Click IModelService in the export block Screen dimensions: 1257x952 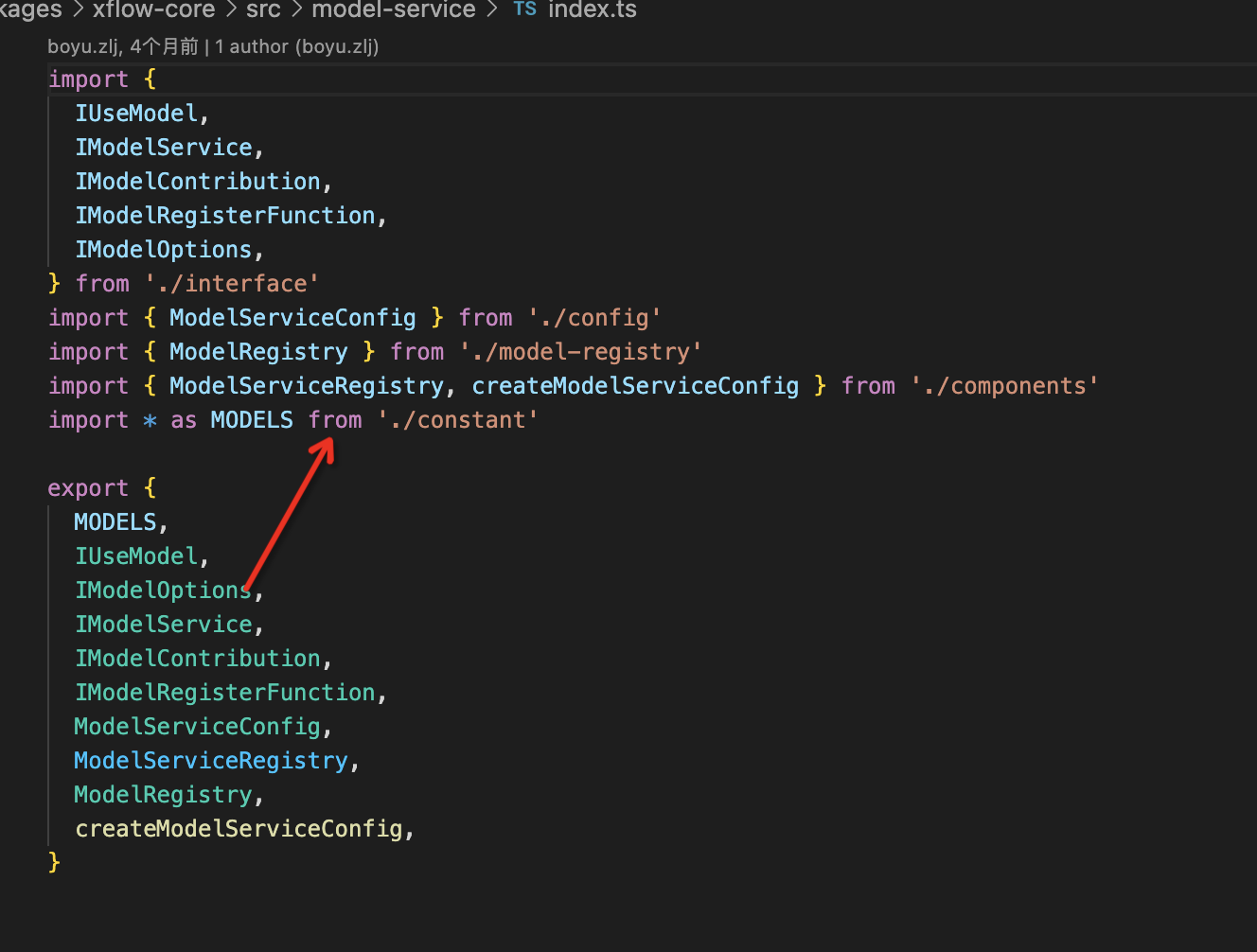point(164,625)
